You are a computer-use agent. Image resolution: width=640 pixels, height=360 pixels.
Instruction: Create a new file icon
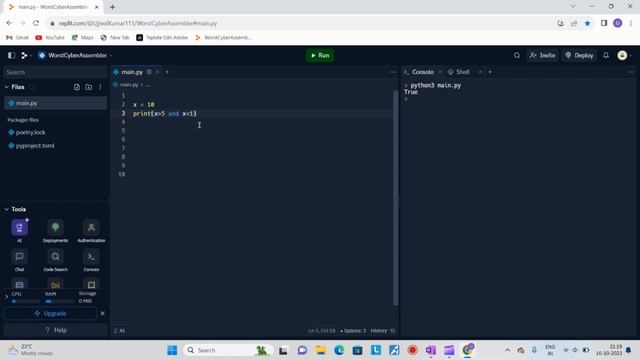(77, 87)
